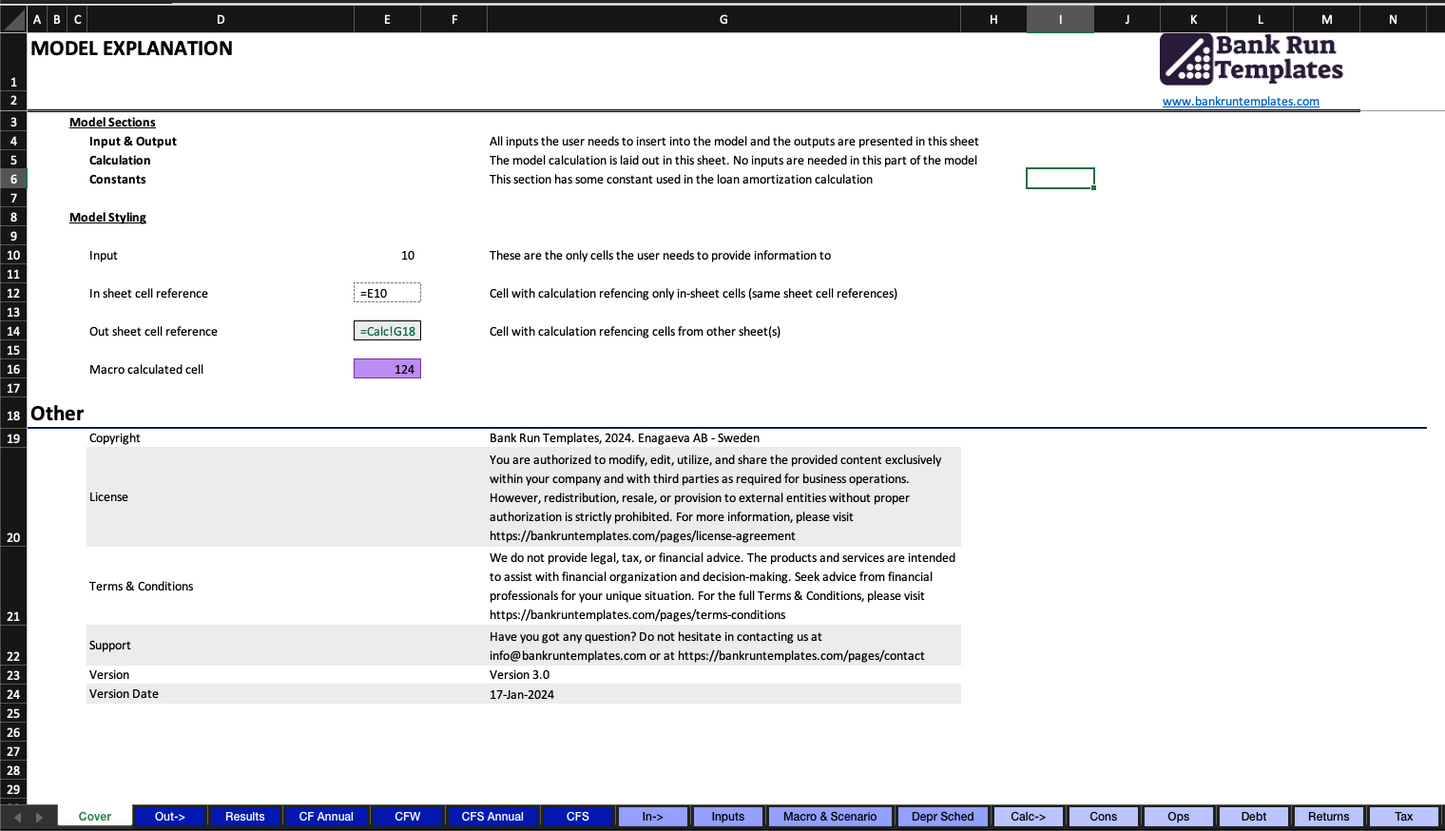The image size is (1445, 831).
Task: Click column G header
Action: [x=723, y=19]
